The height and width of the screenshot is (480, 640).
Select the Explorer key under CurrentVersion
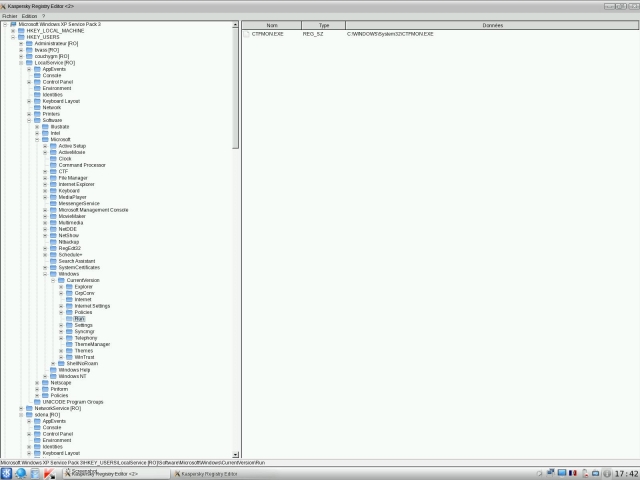coord(84,287)
